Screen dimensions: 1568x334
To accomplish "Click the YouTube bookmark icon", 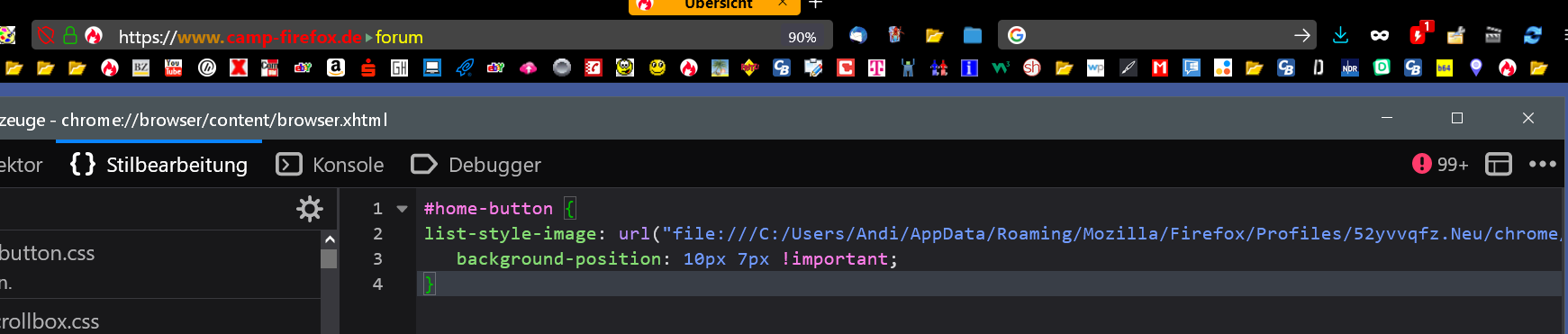I will point(174,68).
